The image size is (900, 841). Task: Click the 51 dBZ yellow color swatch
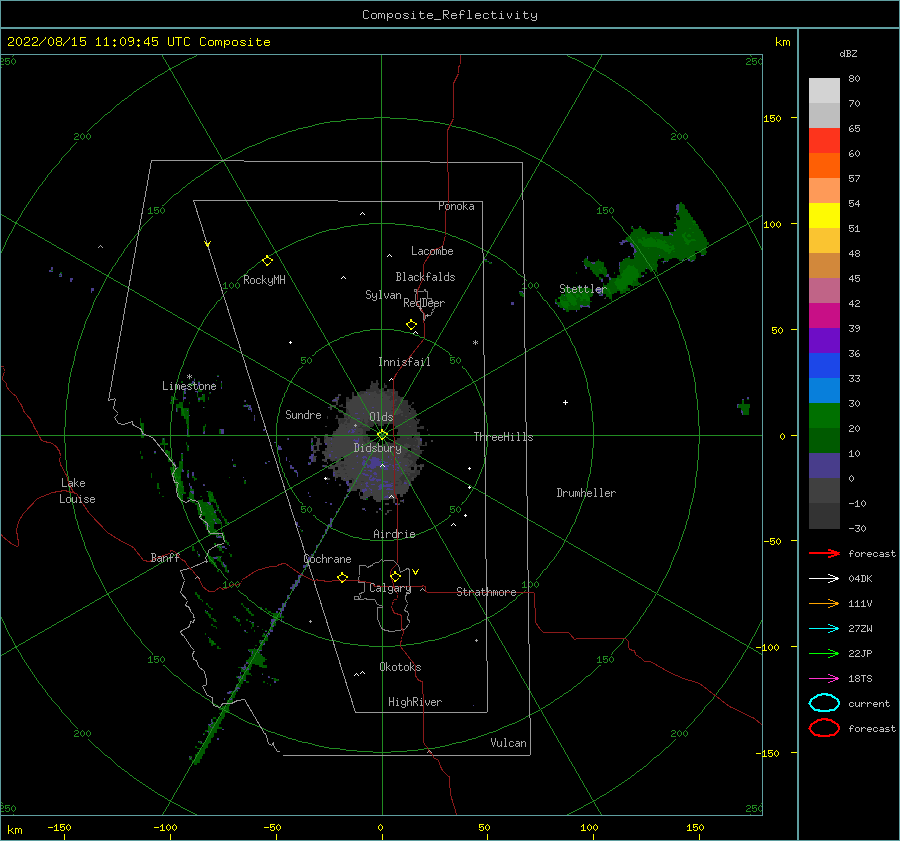click(x=824, y=215)
